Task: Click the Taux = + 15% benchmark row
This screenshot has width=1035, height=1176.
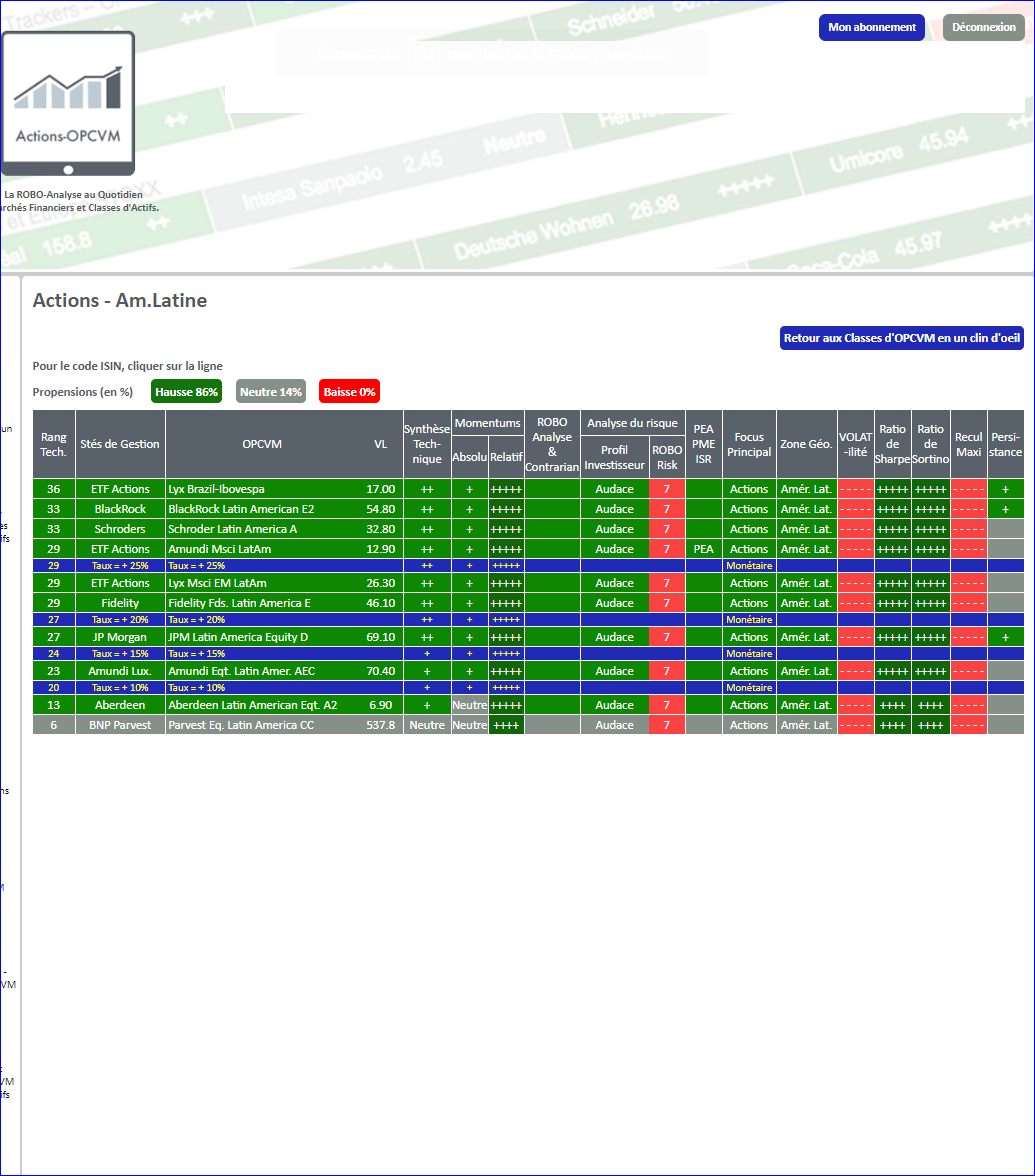Action: click(x=528, y=653)
